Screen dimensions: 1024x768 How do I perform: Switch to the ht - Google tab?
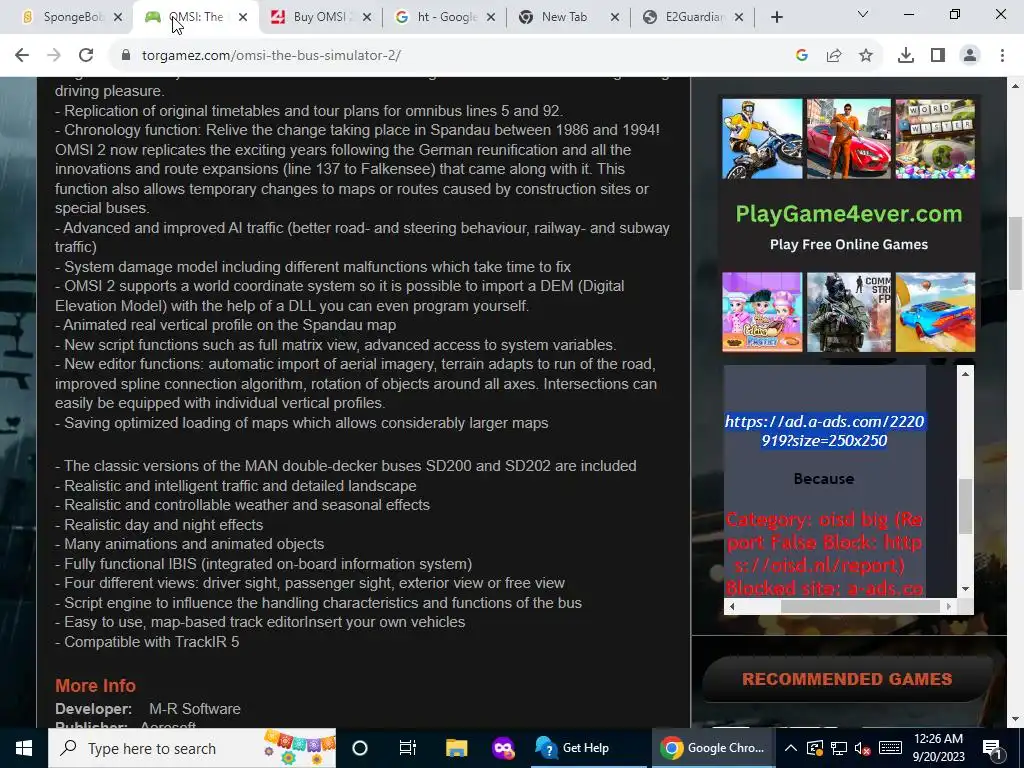(x=438, y=17)
